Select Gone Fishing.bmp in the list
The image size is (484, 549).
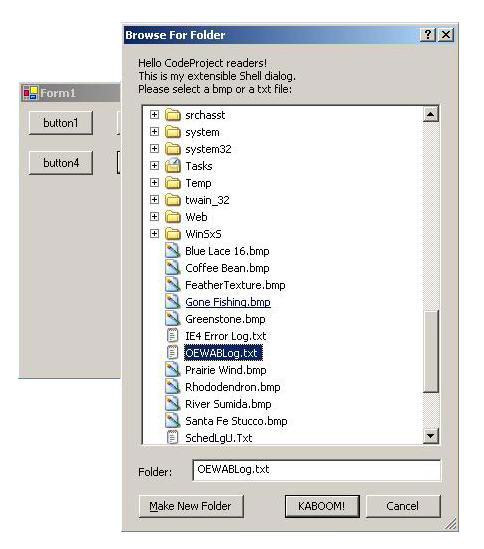[228, 302]
